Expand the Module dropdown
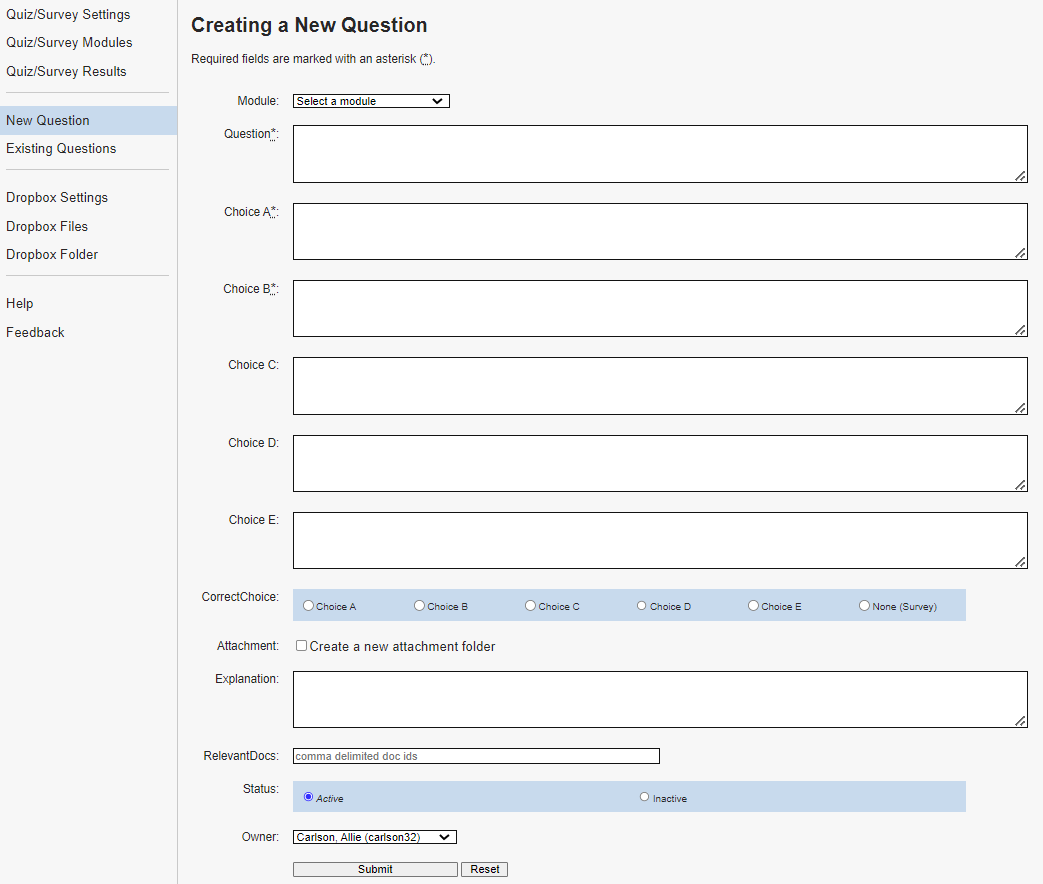The width and height of the screenshot is (1043, 884). click(x=371, y=101)
